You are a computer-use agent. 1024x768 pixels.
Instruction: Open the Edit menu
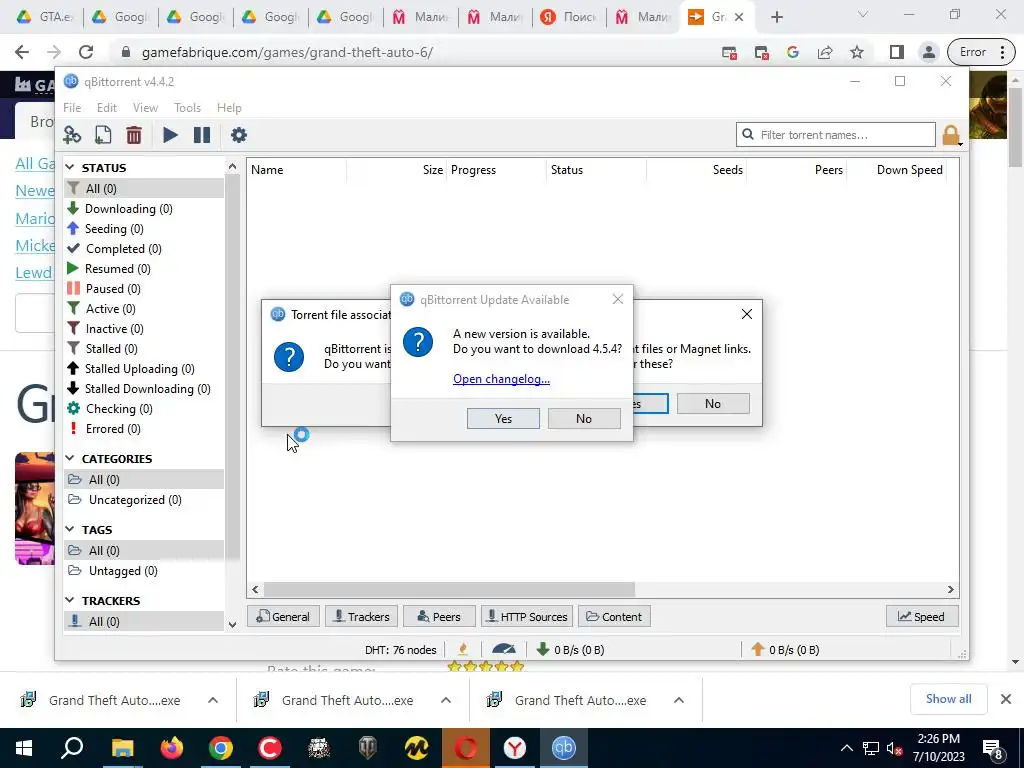click(106, 108)
